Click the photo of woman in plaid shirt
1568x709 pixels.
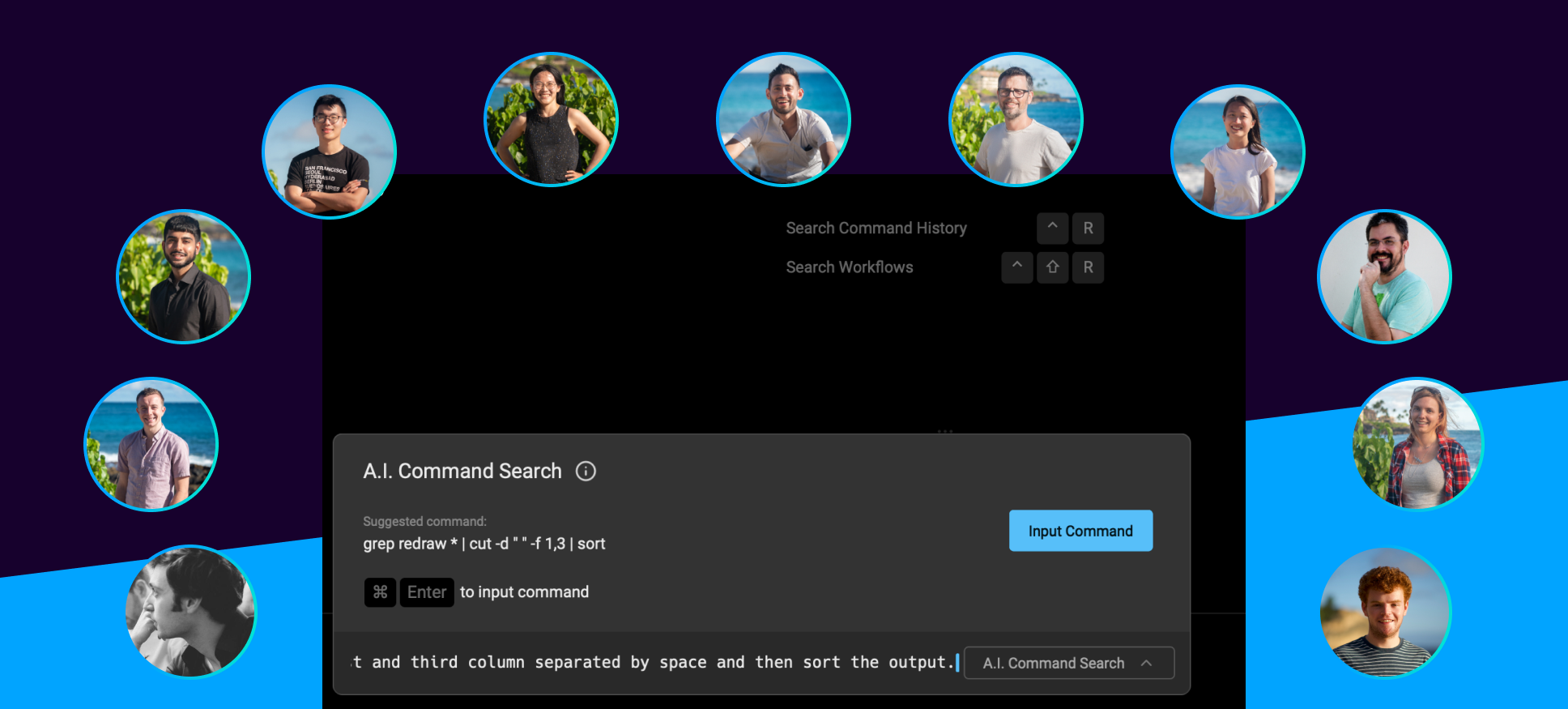1418,444
